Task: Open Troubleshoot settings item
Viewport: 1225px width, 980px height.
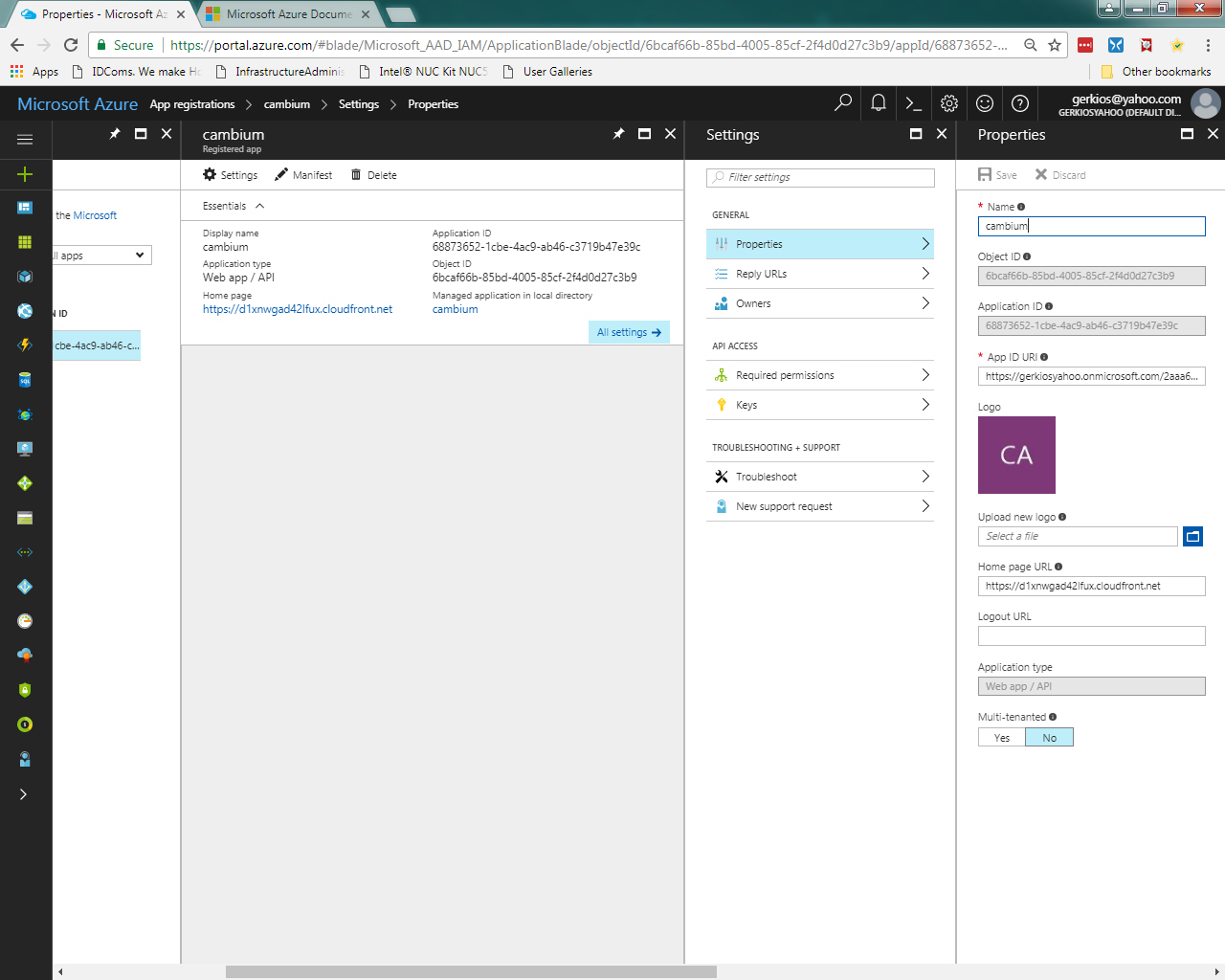Action: pyautogui.click(x=820, y=477)
